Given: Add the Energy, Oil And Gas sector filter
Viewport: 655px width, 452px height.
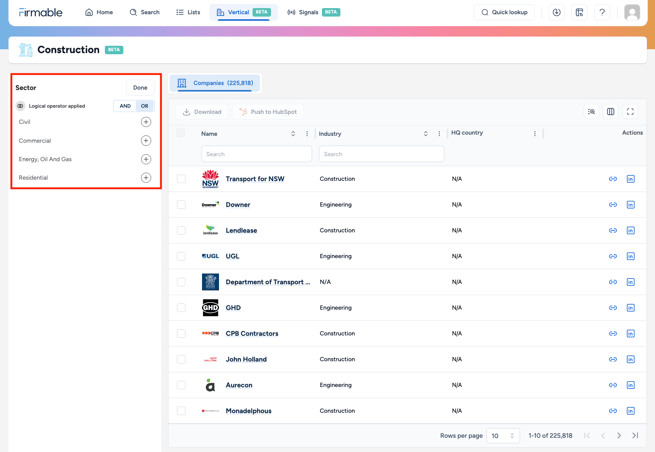Looking at the screenshot, I should coord(146,159).
